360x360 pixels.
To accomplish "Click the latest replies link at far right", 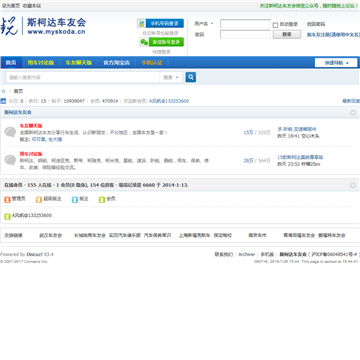I will 351,101.
